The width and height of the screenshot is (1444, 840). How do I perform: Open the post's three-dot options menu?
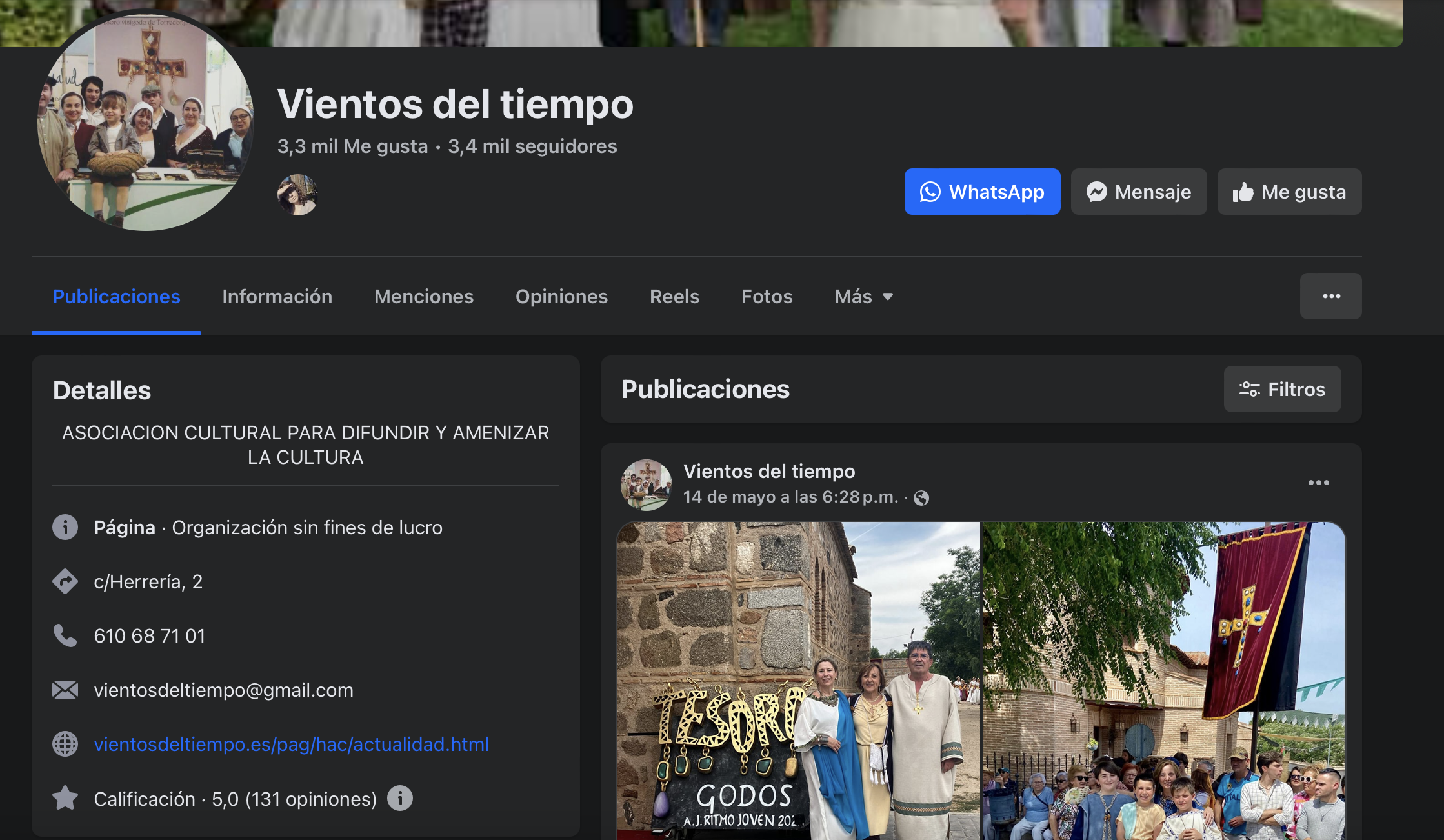click(x=1318, y=483)
